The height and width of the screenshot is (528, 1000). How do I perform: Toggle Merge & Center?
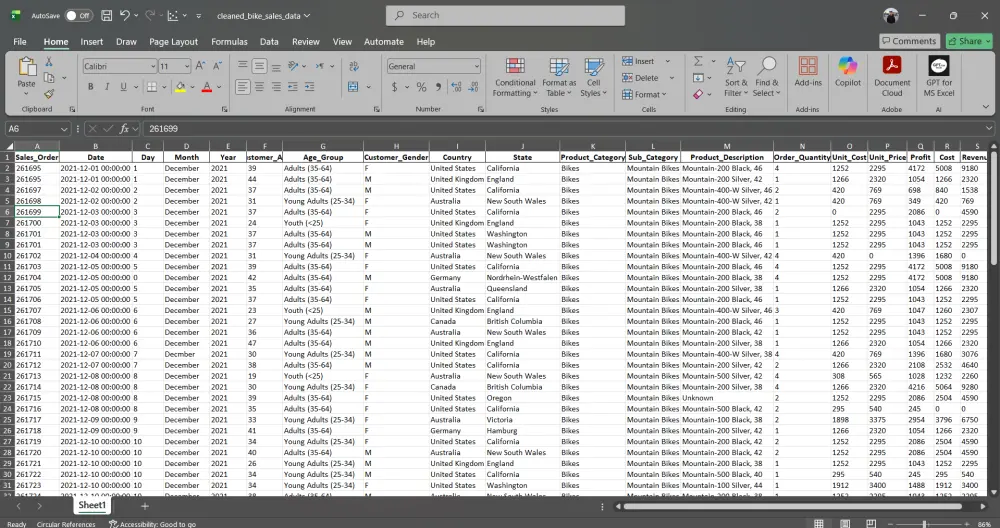pos(353,87)
